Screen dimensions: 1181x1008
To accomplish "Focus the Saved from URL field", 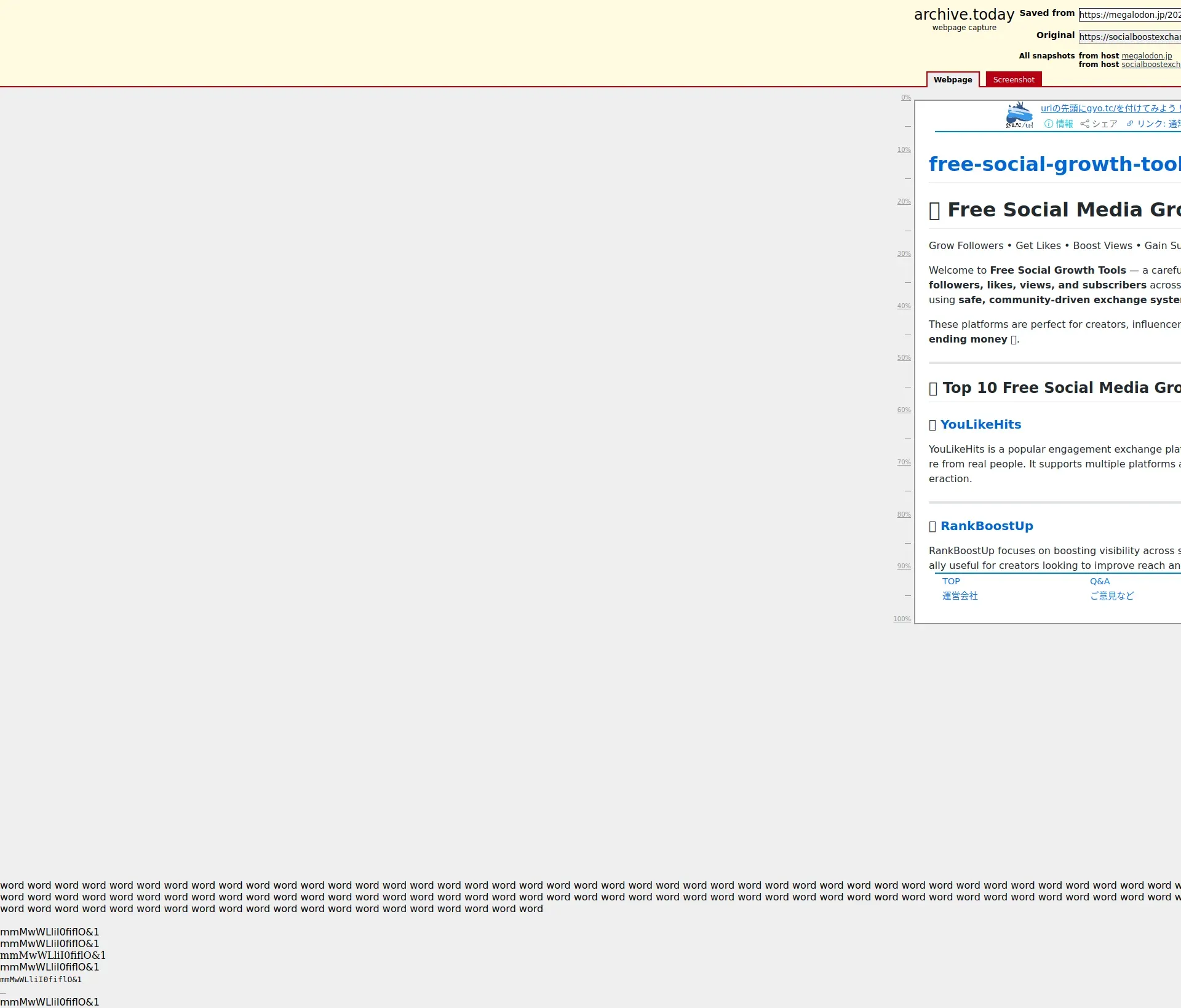I will tap(1129, 15).
